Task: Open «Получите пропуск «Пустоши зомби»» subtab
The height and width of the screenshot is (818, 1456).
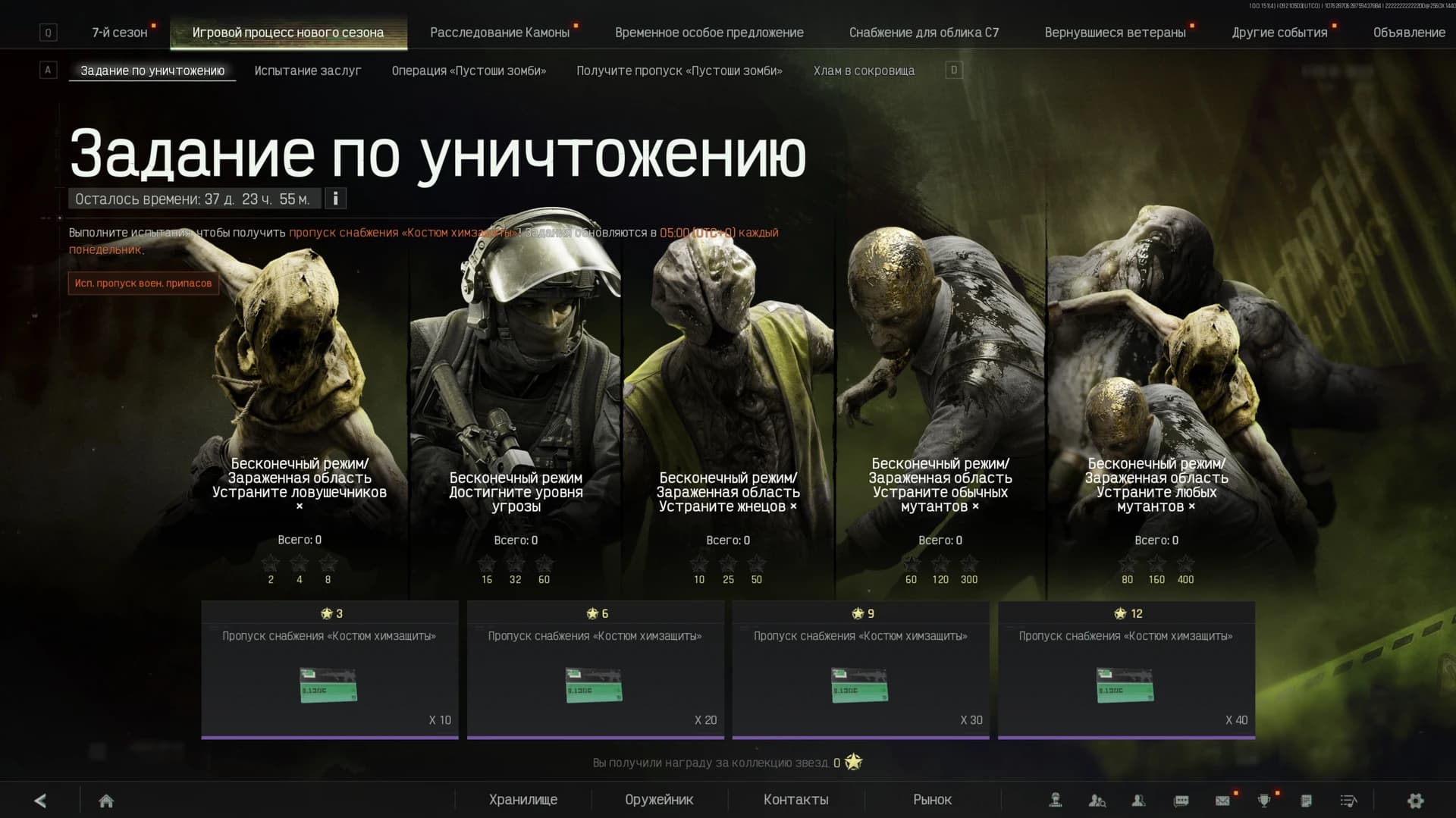Action: 679,71
